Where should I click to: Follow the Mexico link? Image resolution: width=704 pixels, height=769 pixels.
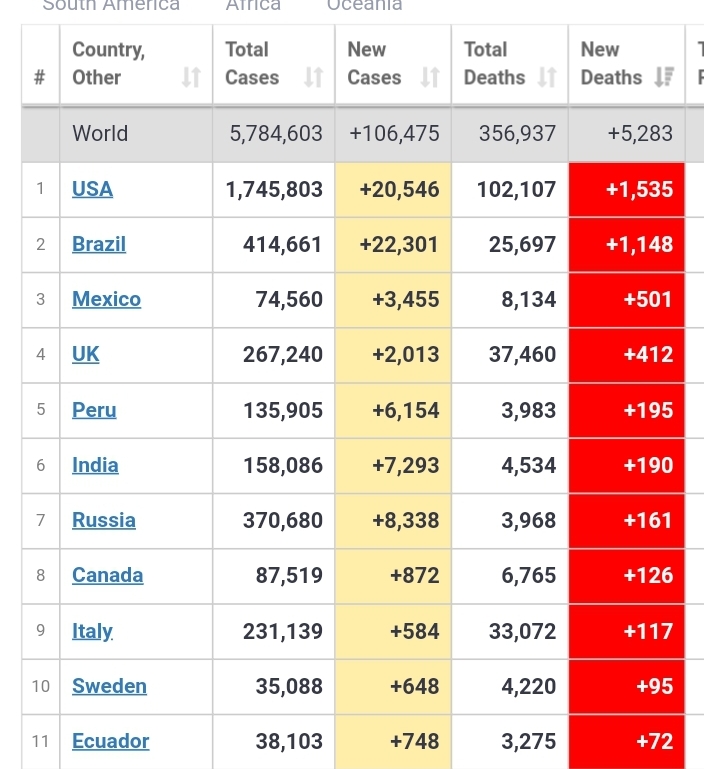[x=106, y=299]
